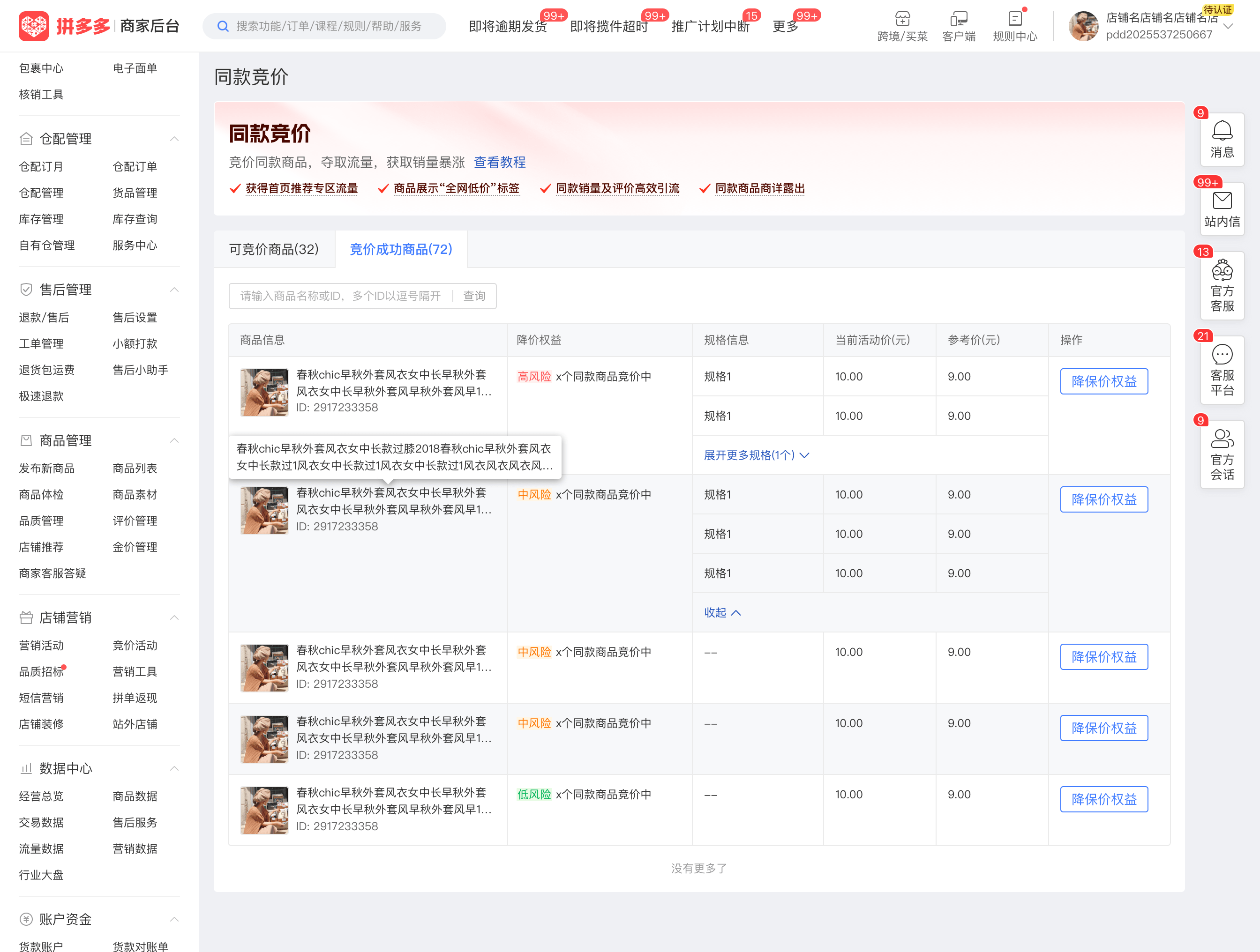The width and height of the screenshot is (1260, 952).
Task: Switch to 可竞价商品(32) tab
Action: (x=273, y=249)
